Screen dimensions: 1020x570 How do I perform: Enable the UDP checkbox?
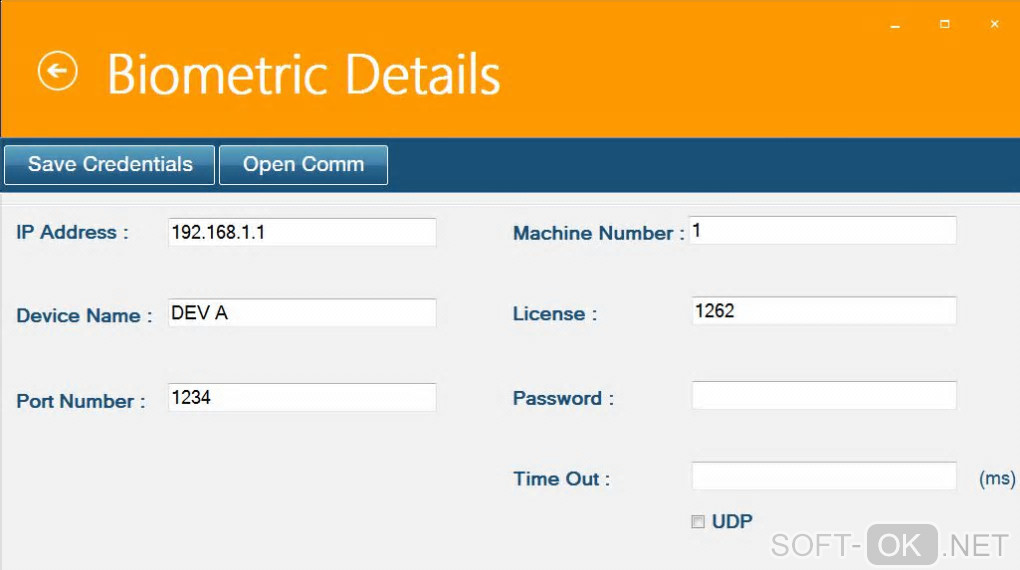click(x=698, y=522)
